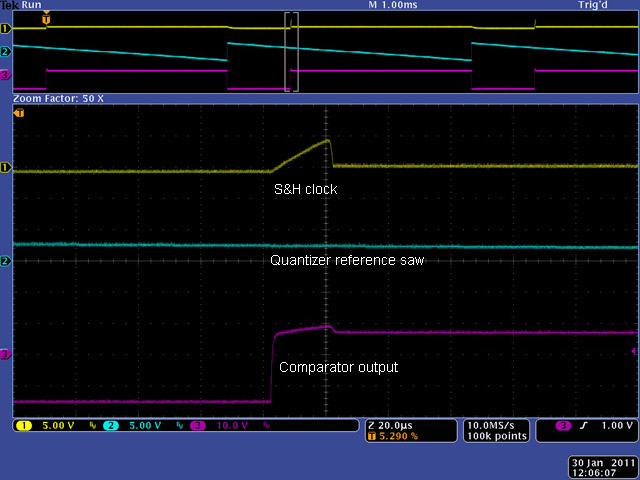640x480 pixels.
Task: Select channel 2 ground marker in zoom window
Action: tap(5, 261)
